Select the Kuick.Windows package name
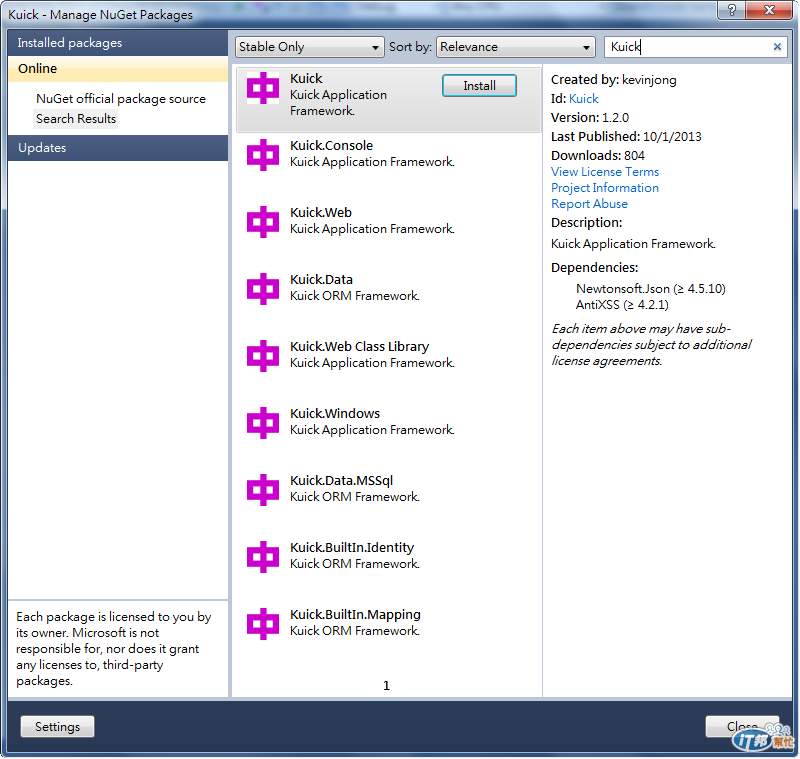The width and height of the screenshot is (800, 759). [x=335, y=414]
